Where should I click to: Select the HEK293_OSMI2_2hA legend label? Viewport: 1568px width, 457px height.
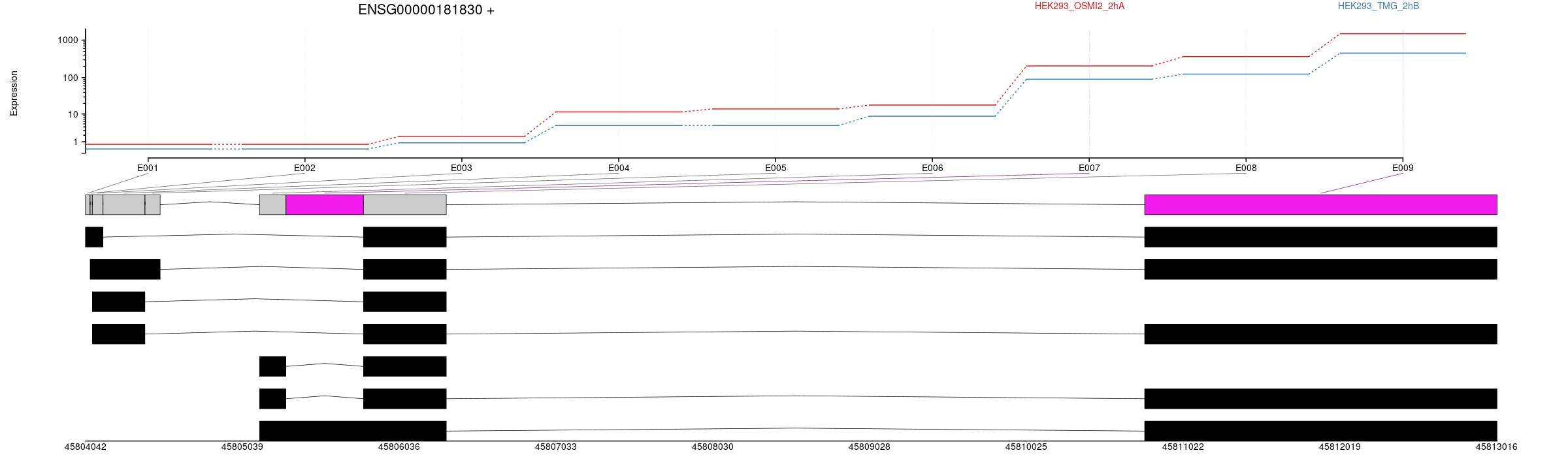click(x=1079, y=6)
